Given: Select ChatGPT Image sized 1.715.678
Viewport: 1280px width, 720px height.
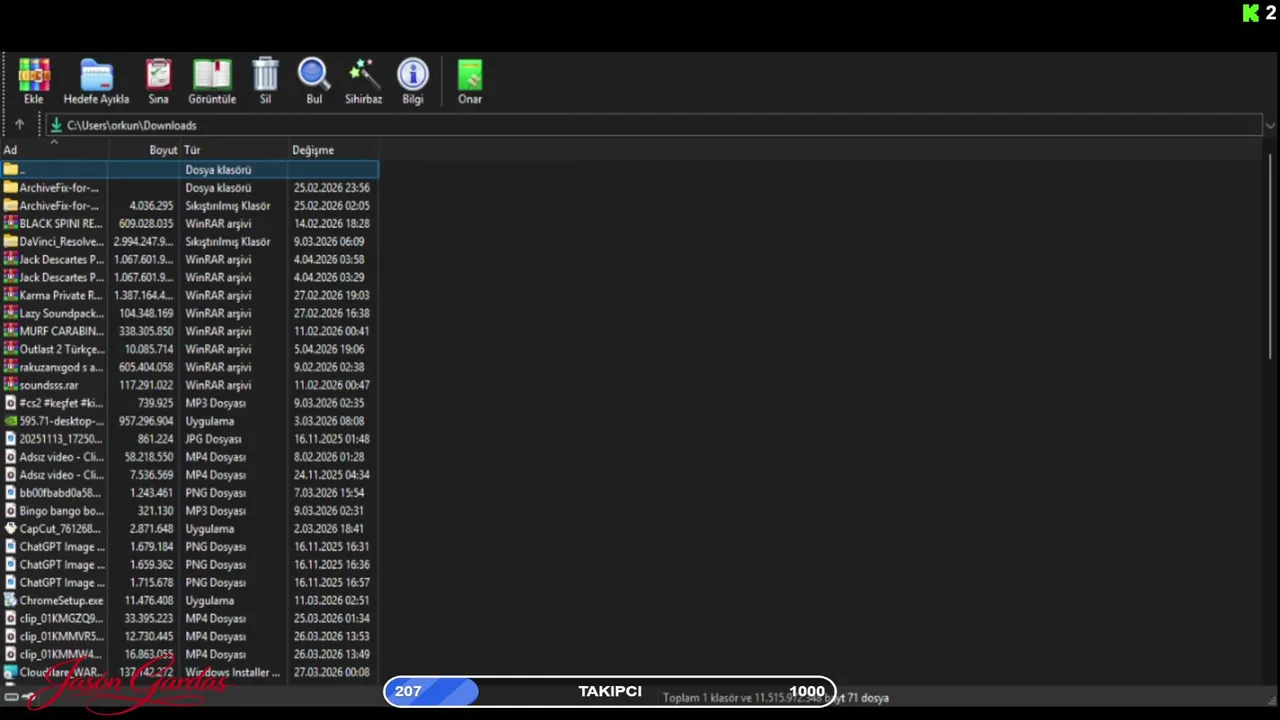Looking at the screenshot, I should click(189, 583).
